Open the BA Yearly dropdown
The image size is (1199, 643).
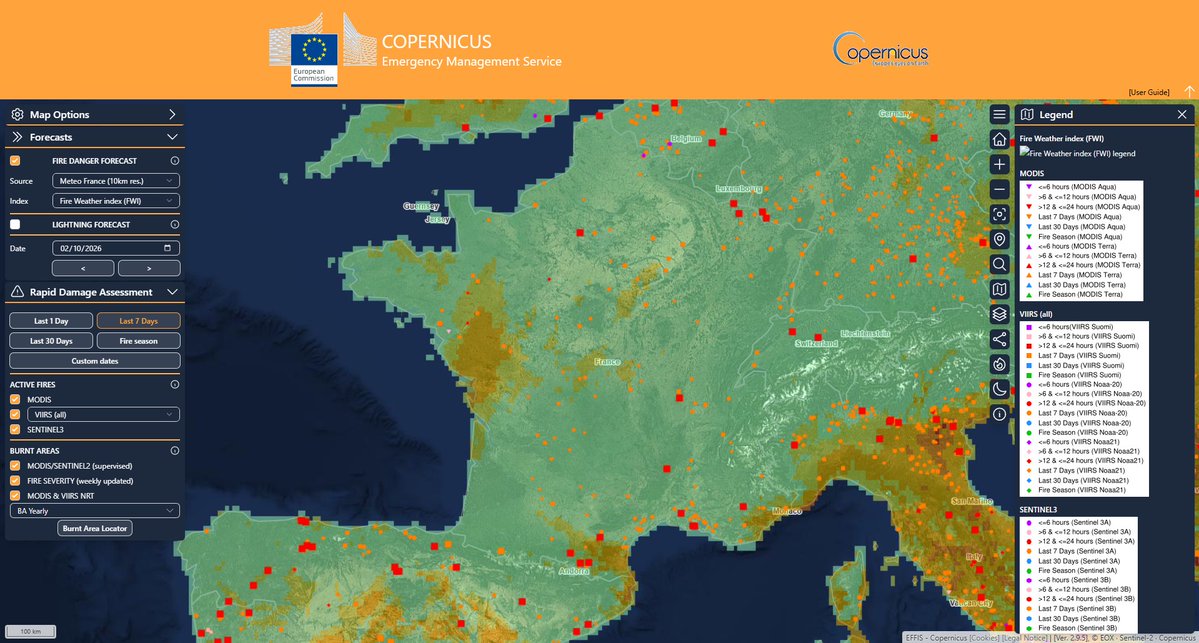tap(95, 511)
